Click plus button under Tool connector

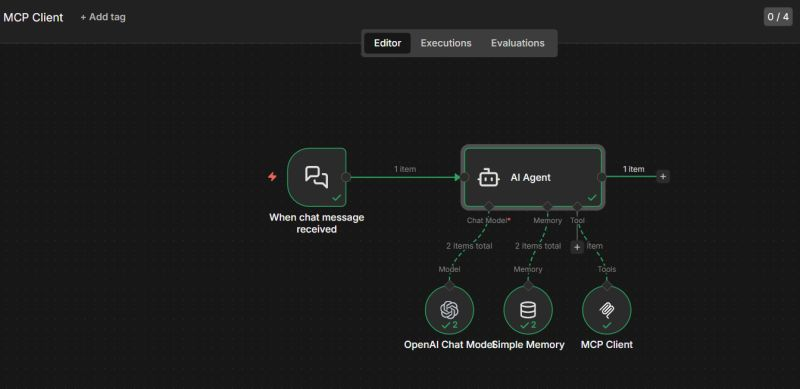(577, 247)
